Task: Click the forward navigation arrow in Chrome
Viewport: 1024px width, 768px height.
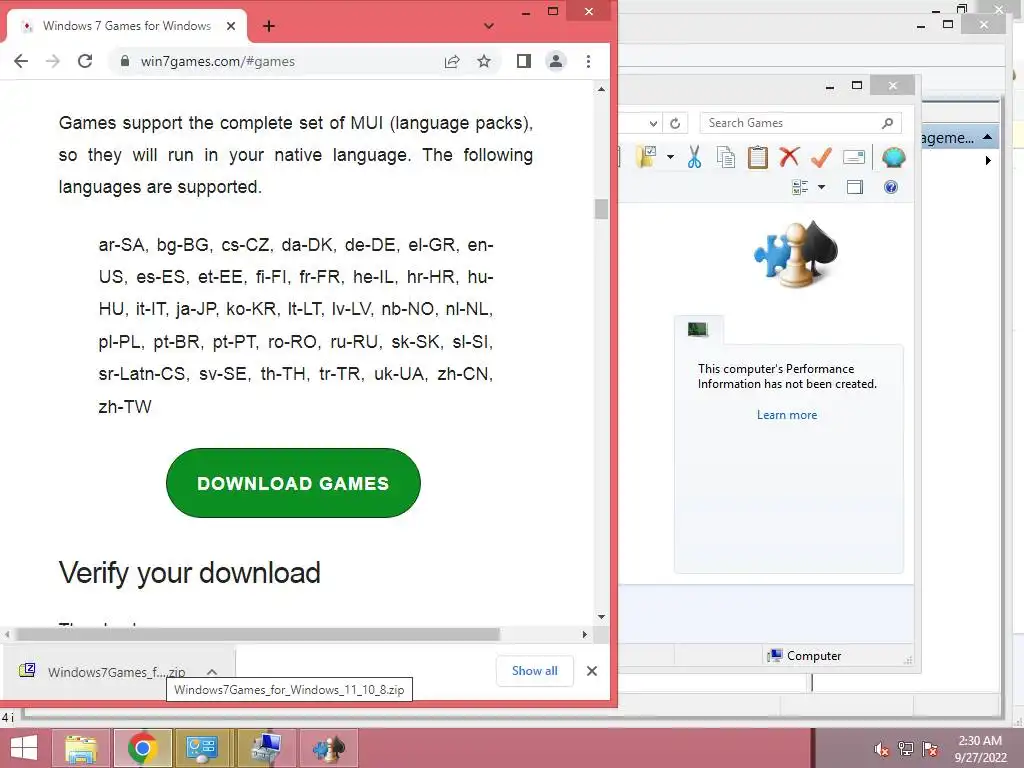Action: coord(53,61)
